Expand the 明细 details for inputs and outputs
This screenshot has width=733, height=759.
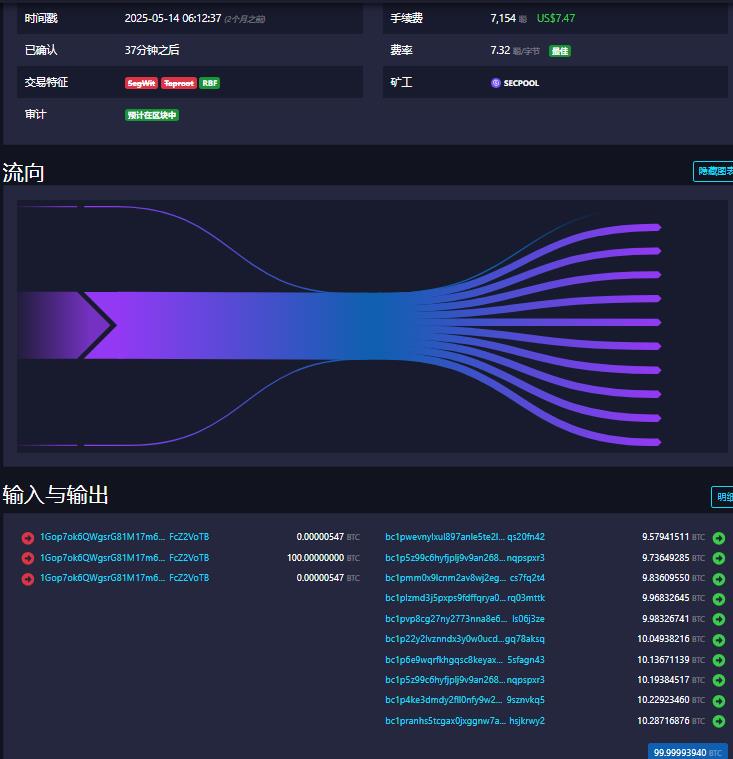tap(722, 497)
